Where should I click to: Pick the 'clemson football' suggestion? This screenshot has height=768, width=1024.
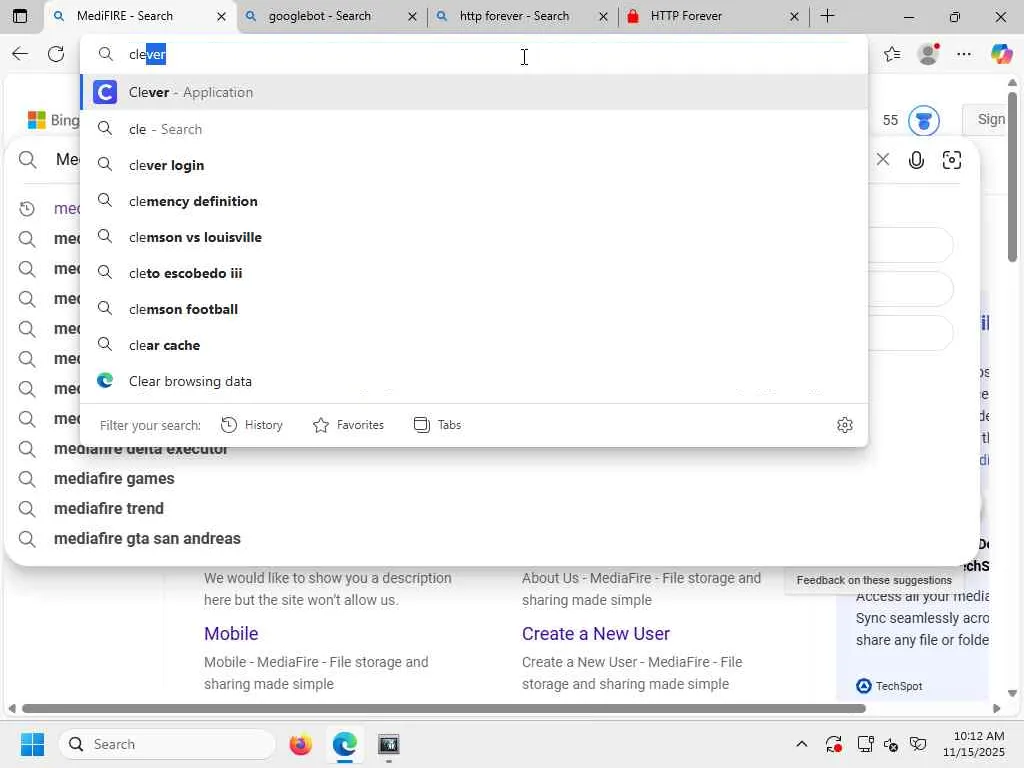474,309
